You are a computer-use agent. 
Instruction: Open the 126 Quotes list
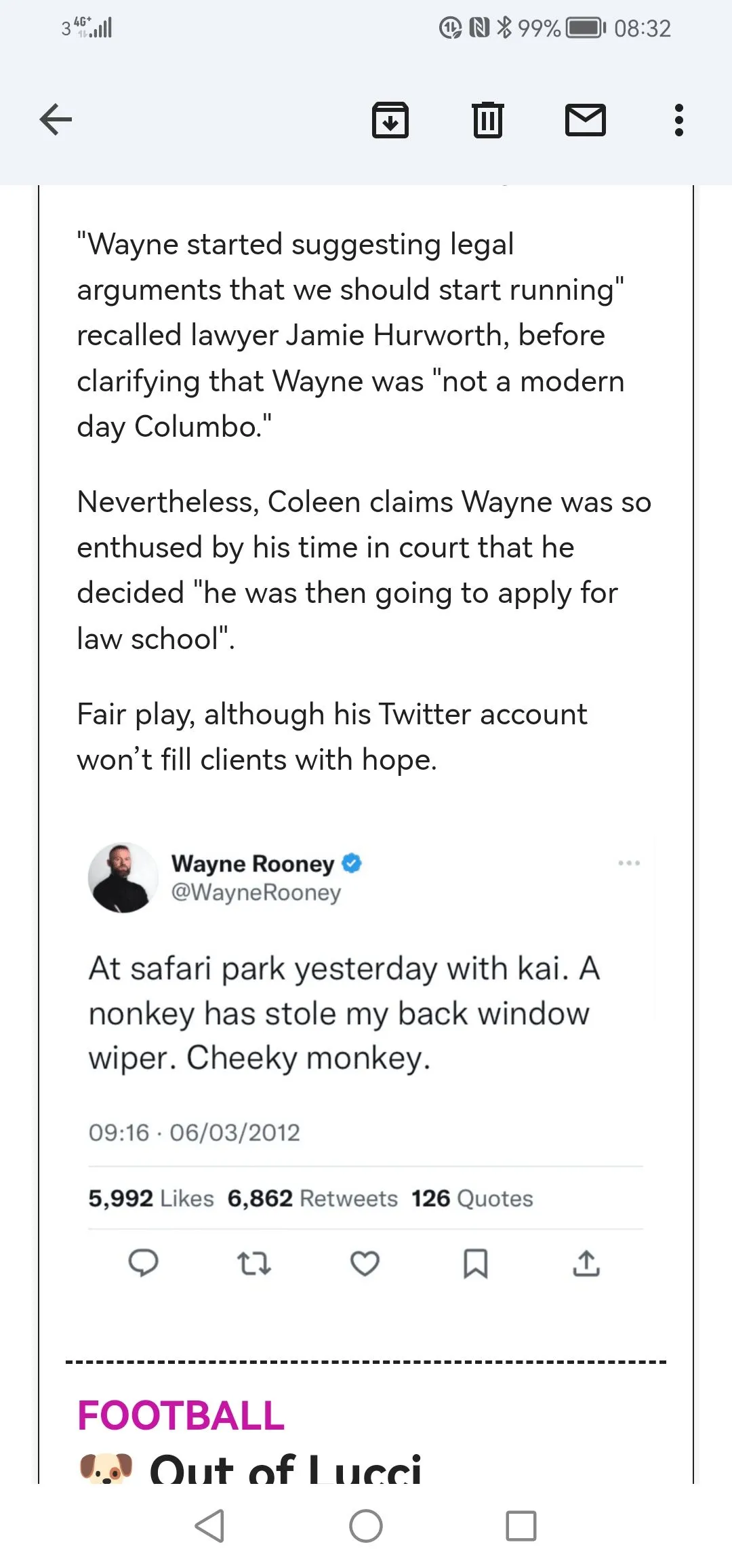pos(472,1198)
